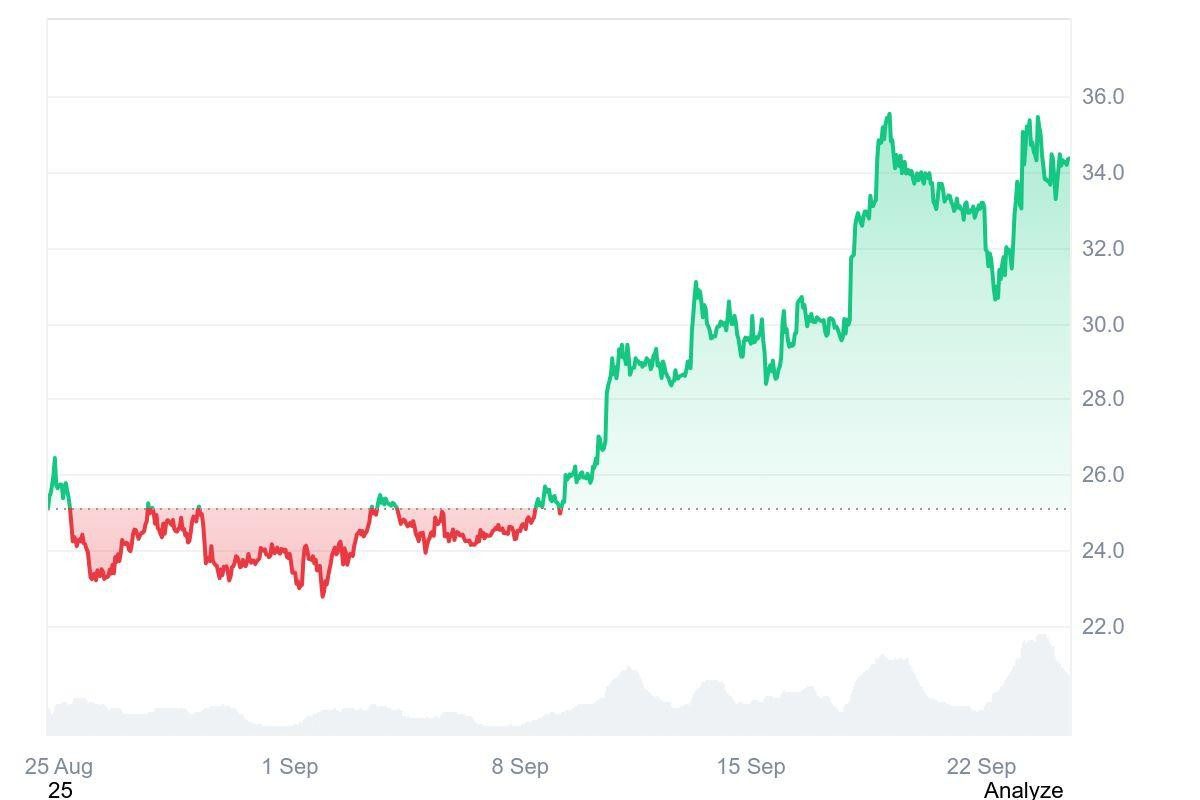1200x800 pixels.
Task: Select the 1 Sep date label
Action: tap(290, 767)
